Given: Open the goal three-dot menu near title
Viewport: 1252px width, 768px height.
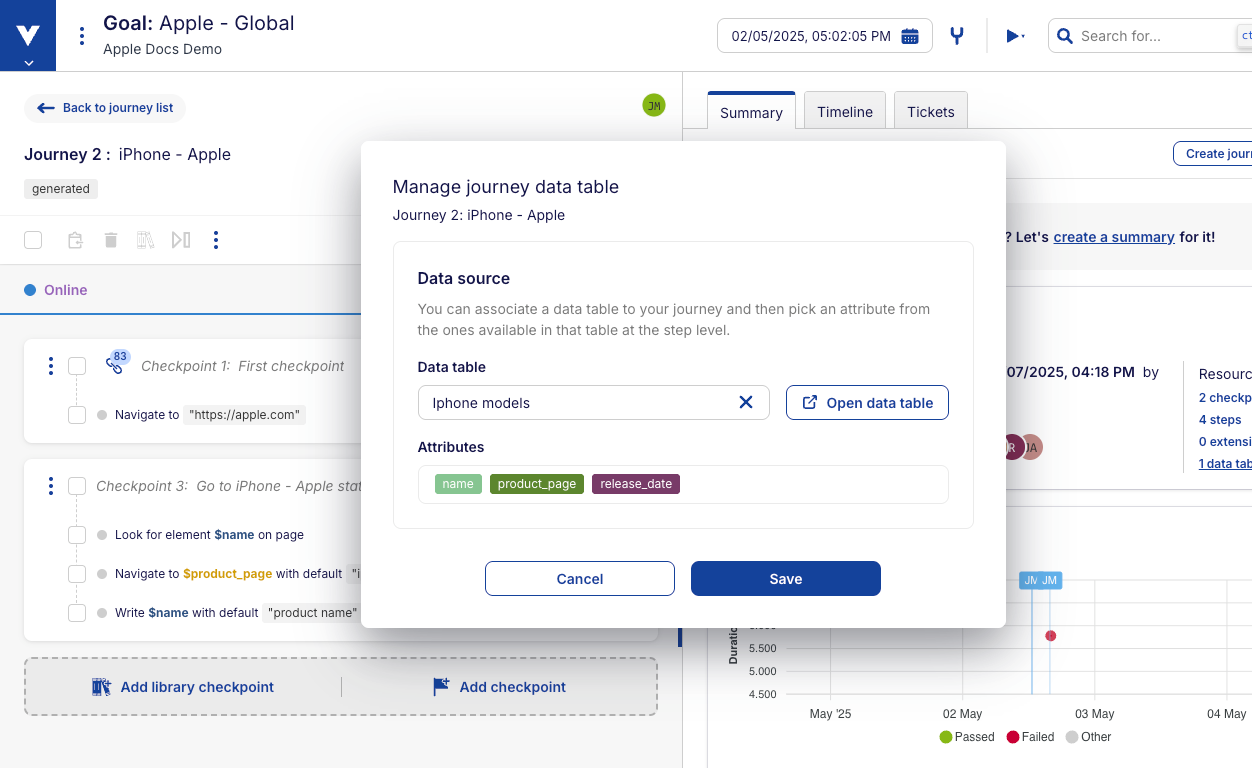Looking at the screenshot, I should coord(82,36).
